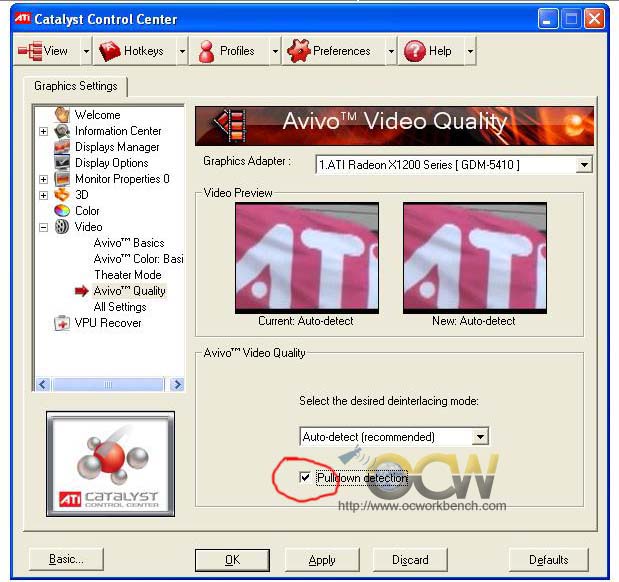This screenshot has width=619, height=582.
Task: Select Display Options tree item label
Action: coord(112,163)
